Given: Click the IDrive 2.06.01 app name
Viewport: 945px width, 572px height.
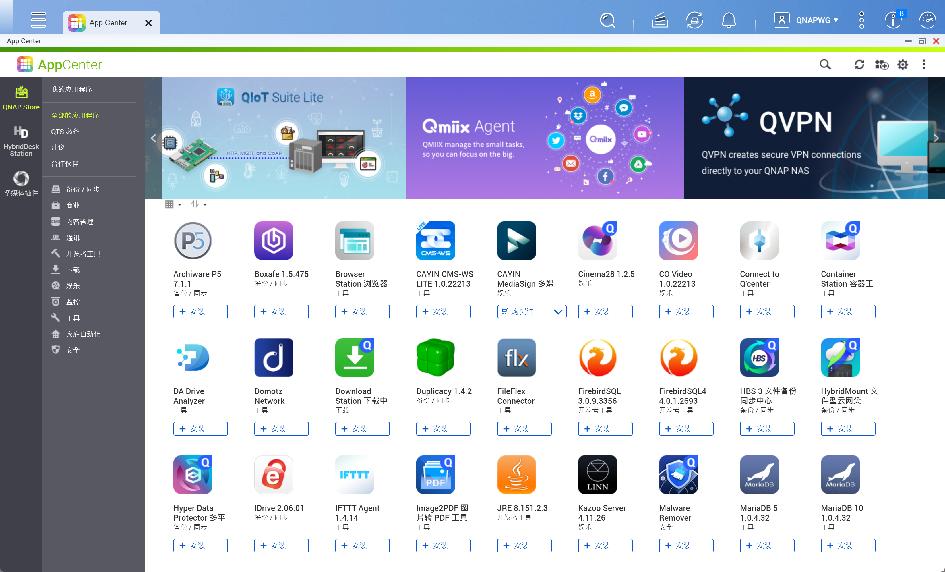Looking at the screenshot, I should click(279, 508).
